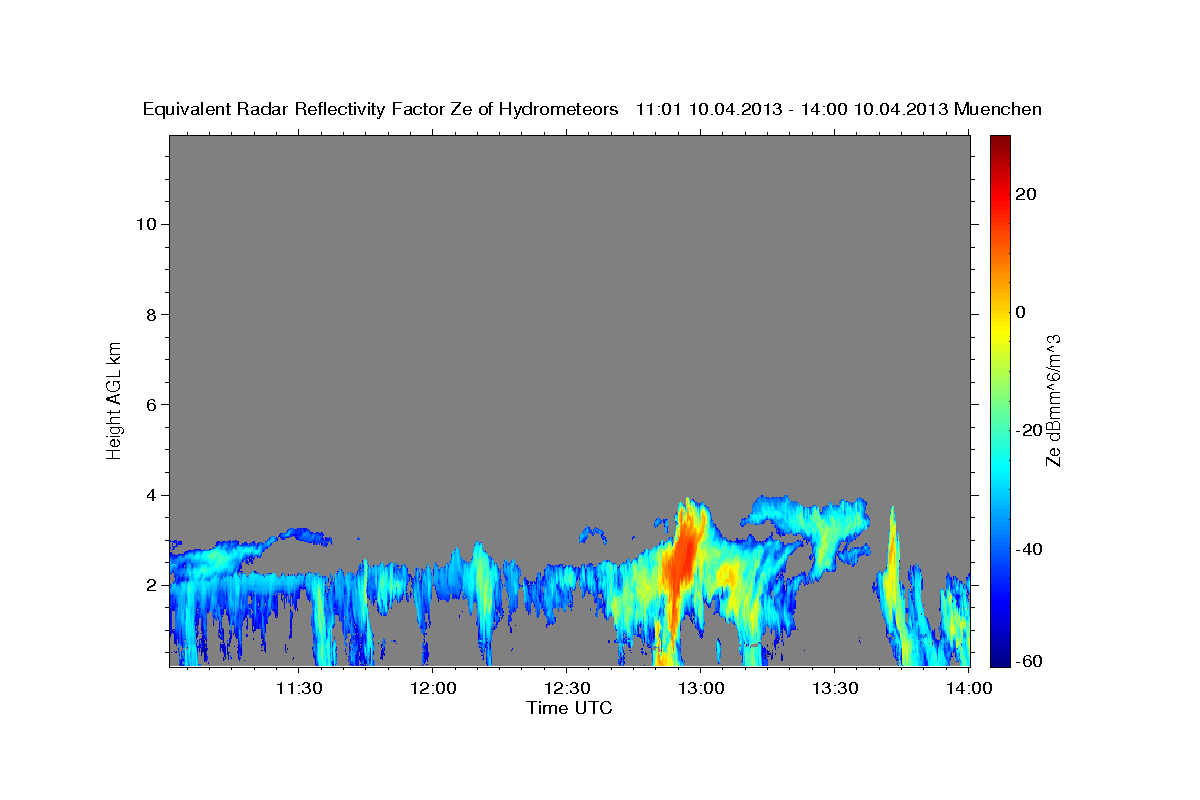1200x800 pixels.
Task: Click the height axis label '6'
Action: [x=149, y=405]
